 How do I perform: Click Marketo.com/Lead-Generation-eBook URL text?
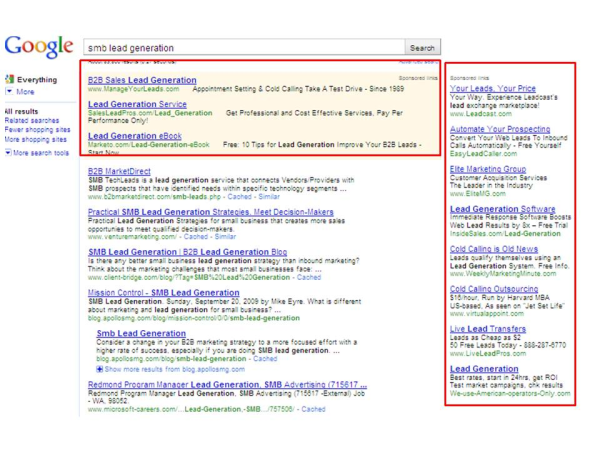(148, 145)
